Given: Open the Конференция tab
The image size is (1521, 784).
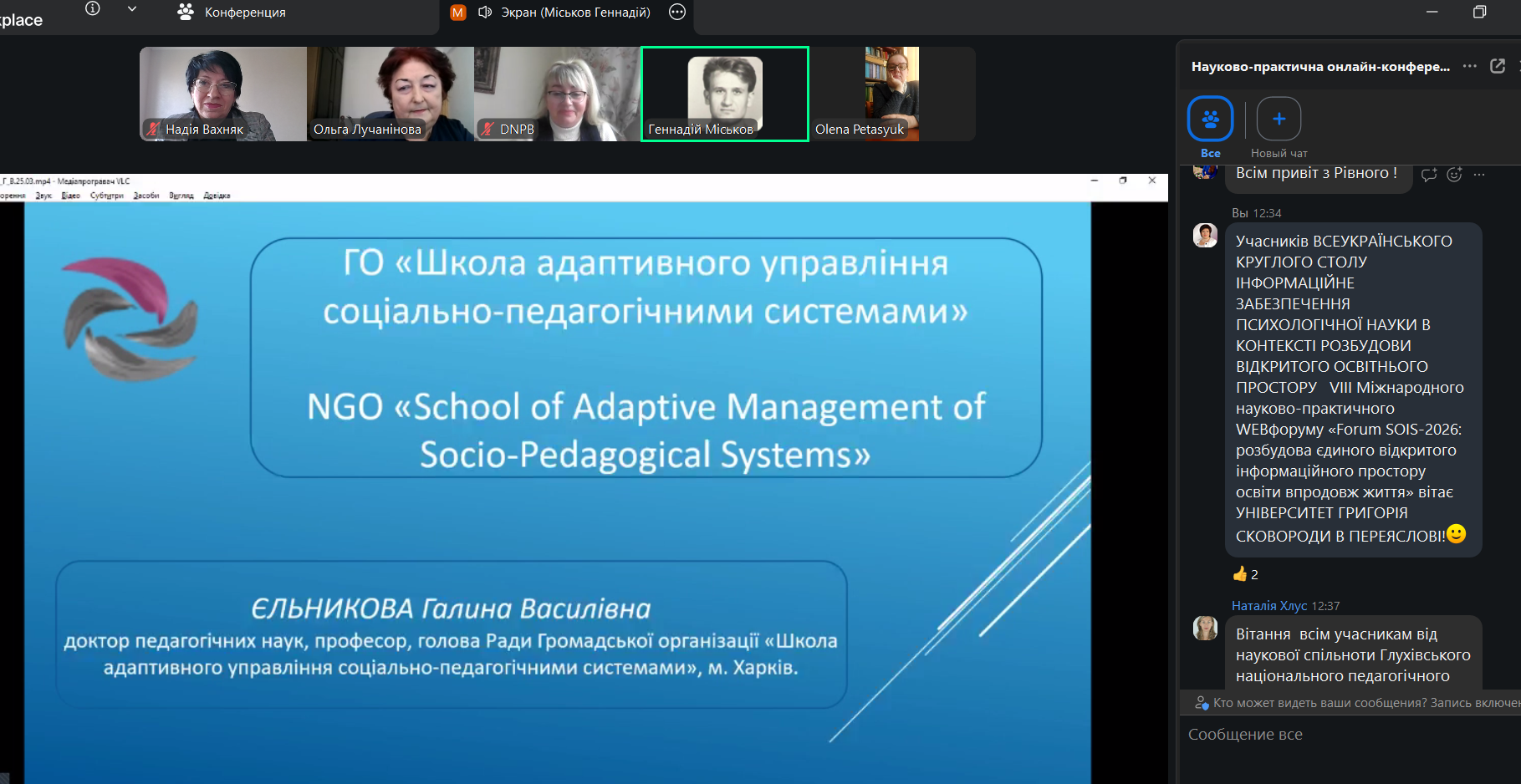Looking at the screenshot, I should point(232,13).
